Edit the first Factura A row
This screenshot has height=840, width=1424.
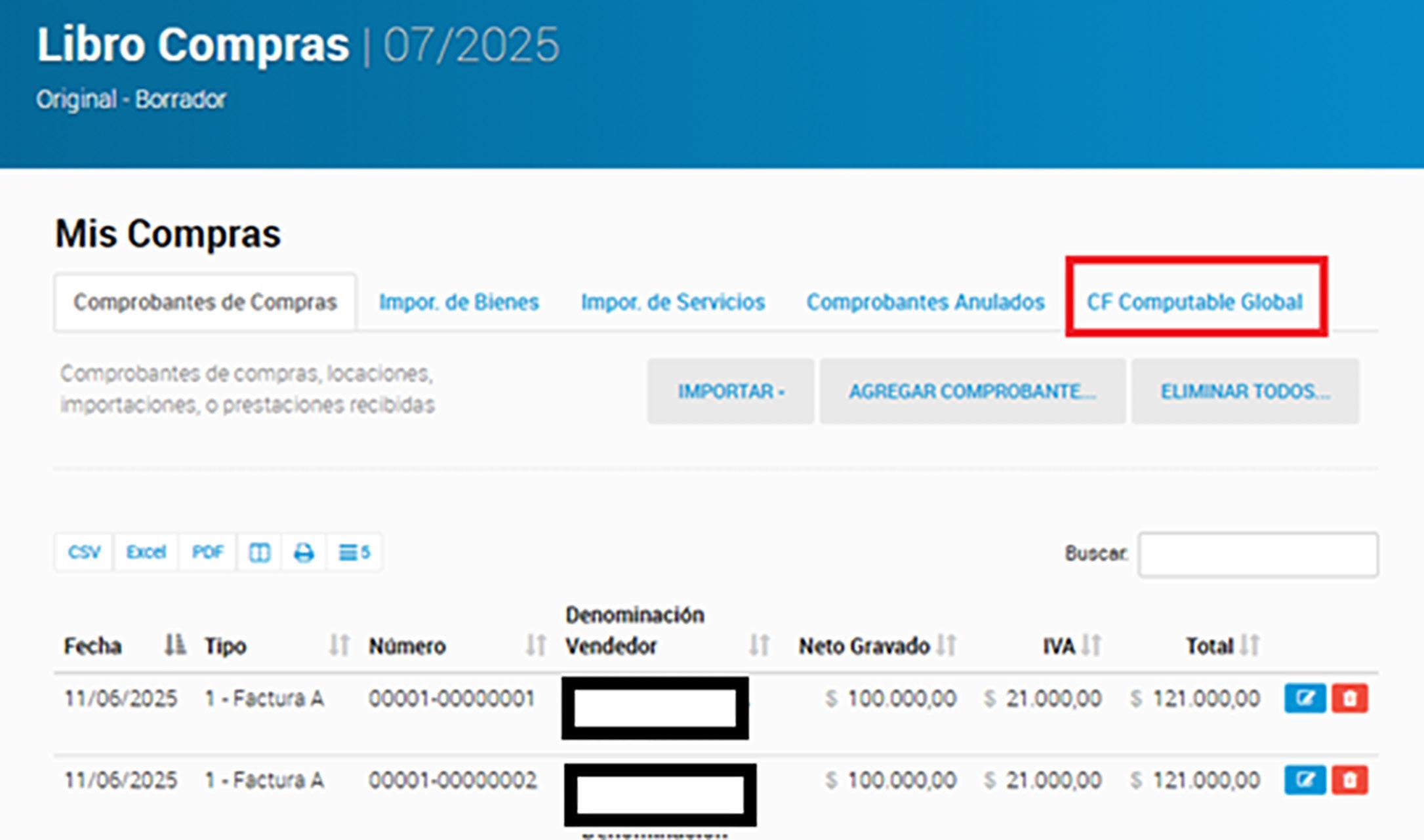pyautogui.click(x=1305, y=698)
